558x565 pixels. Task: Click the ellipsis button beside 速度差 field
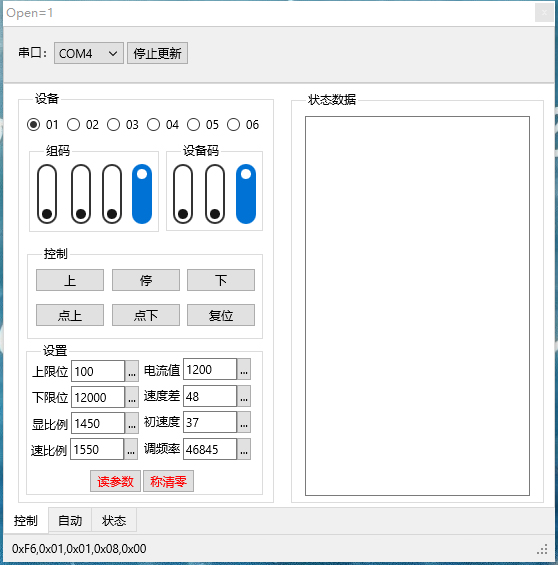point(244,396)
